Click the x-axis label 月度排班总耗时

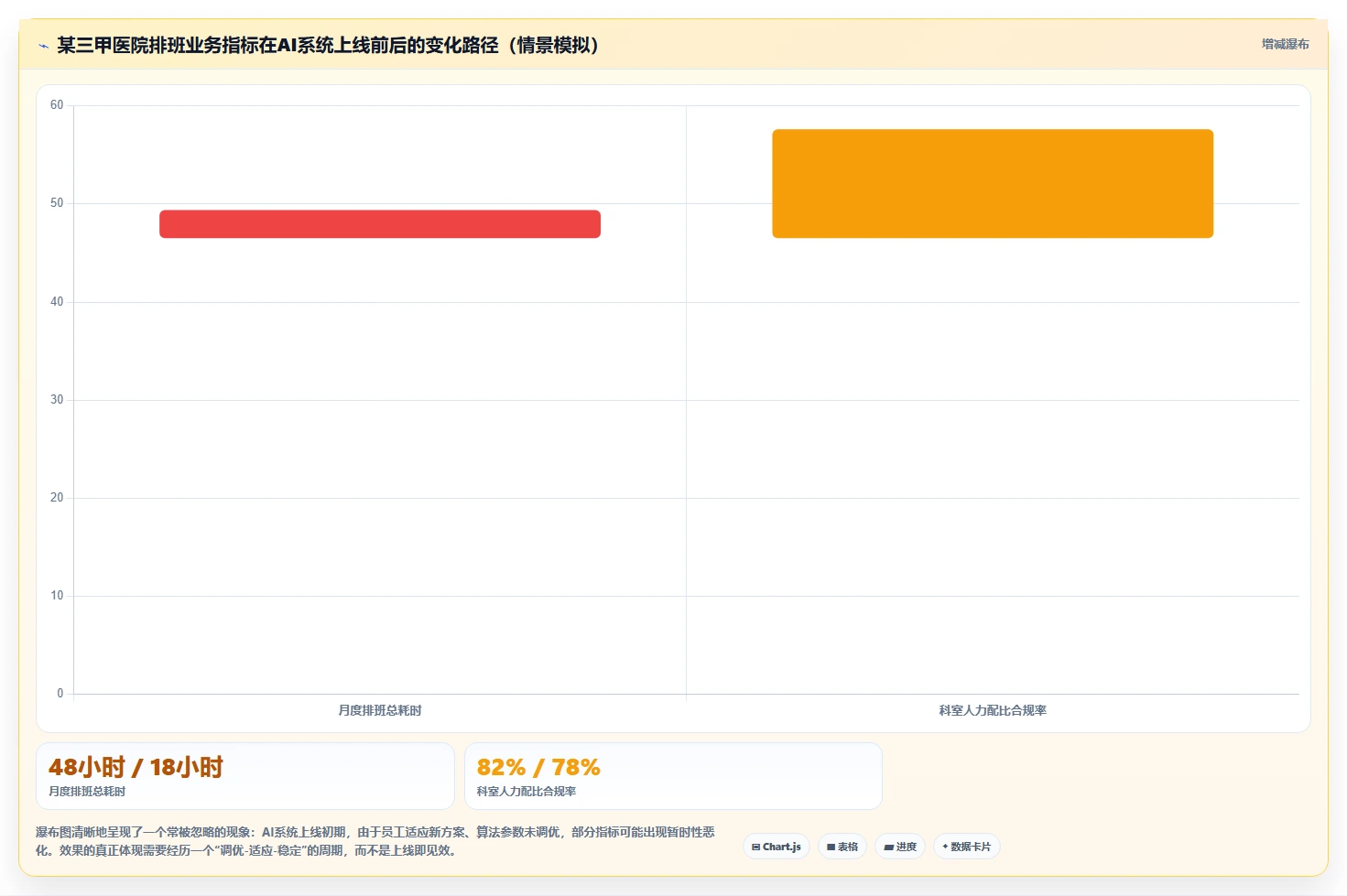[x=380, y=710]
